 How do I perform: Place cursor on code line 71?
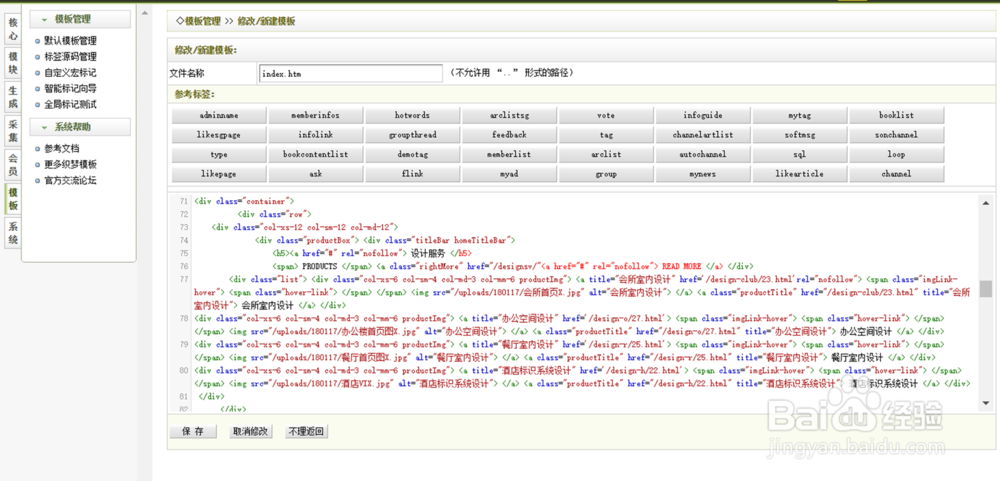[x=244, y=201]
